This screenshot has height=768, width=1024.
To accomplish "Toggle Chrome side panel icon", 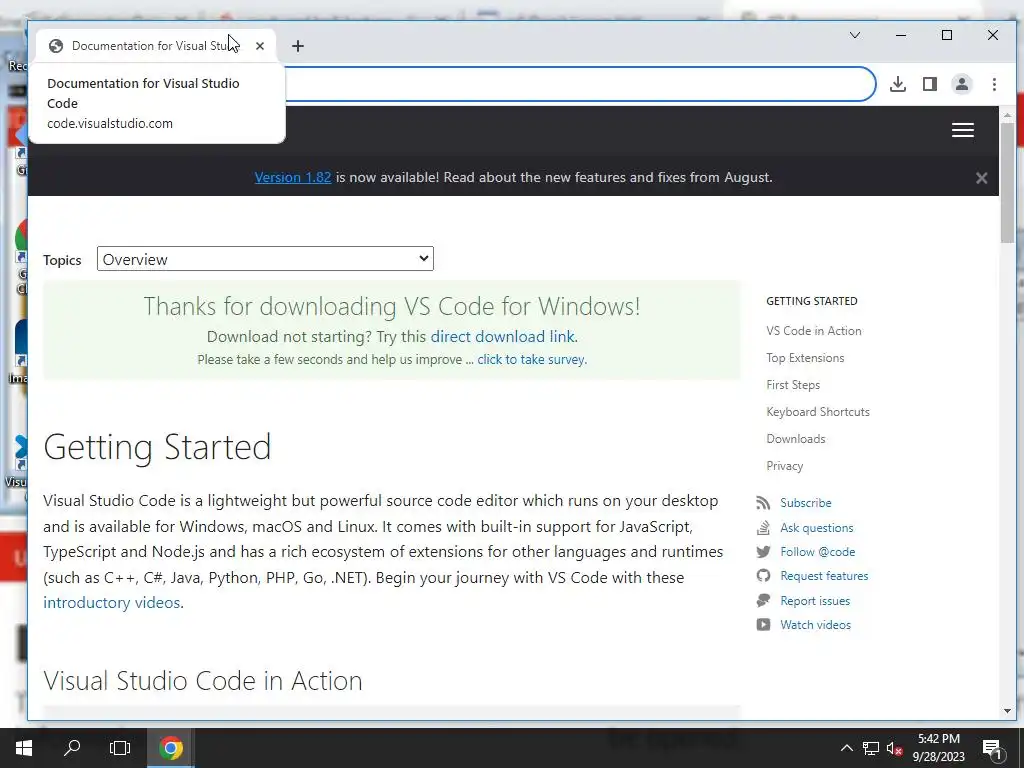I will [x=930, y=84].
